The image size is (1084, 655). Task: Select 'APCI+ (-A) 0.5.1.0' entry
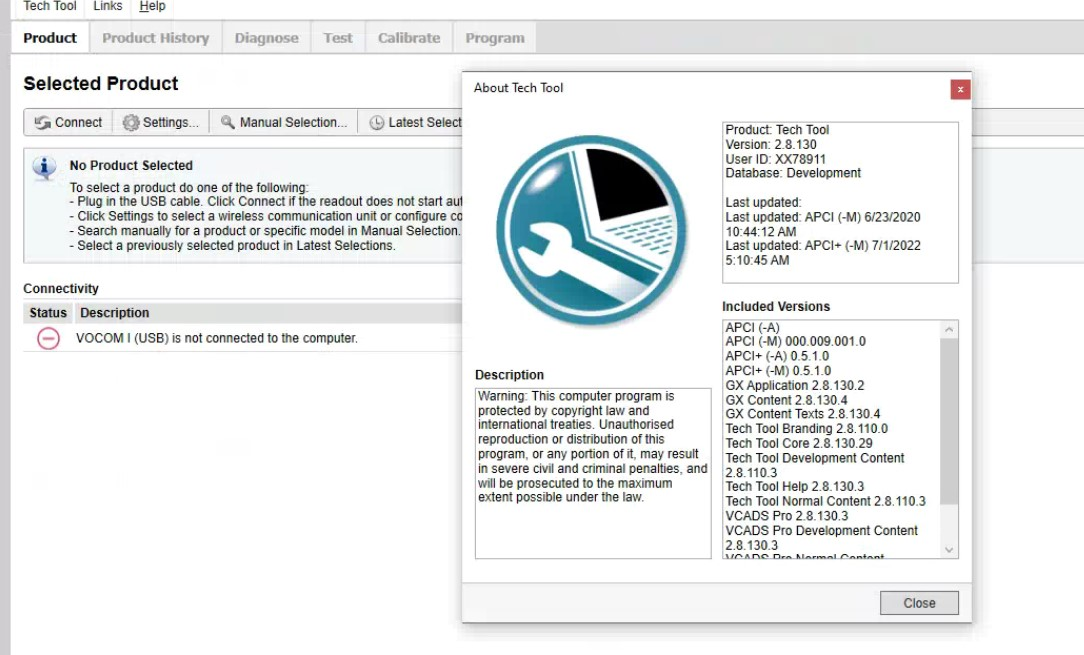(777, 356)
